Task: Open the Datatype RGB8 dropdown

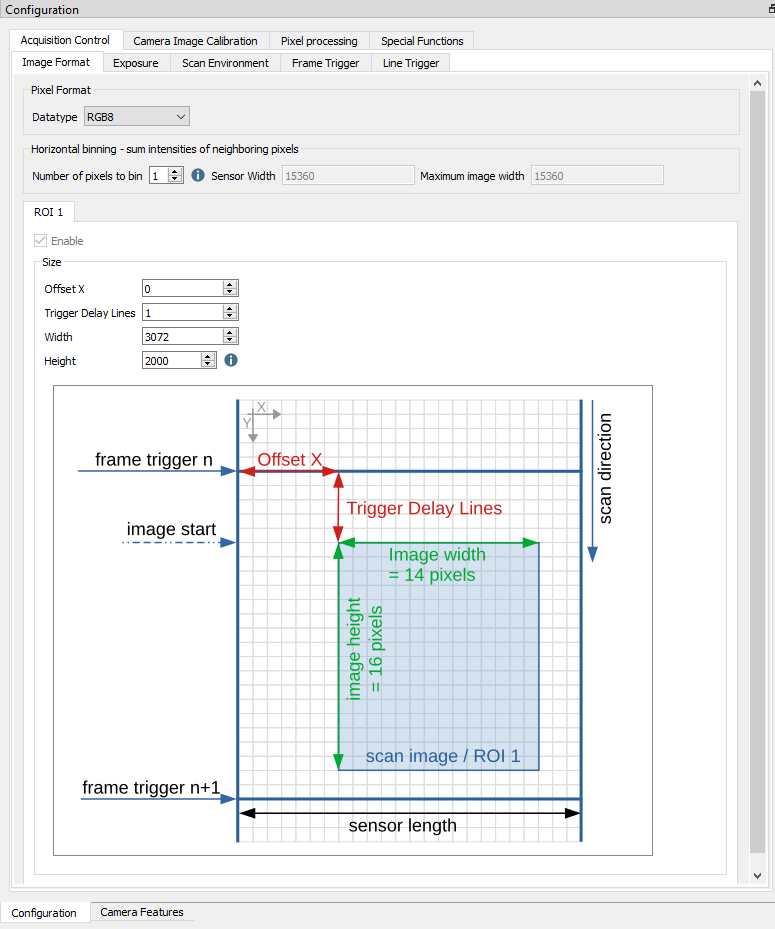Action: click(137, 117)
